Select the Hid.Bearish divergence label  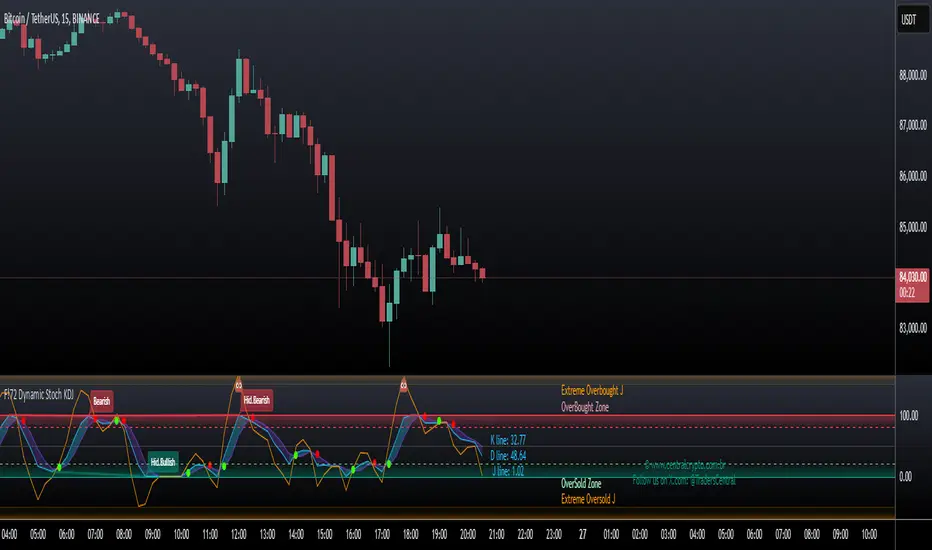tap(255, 400)
